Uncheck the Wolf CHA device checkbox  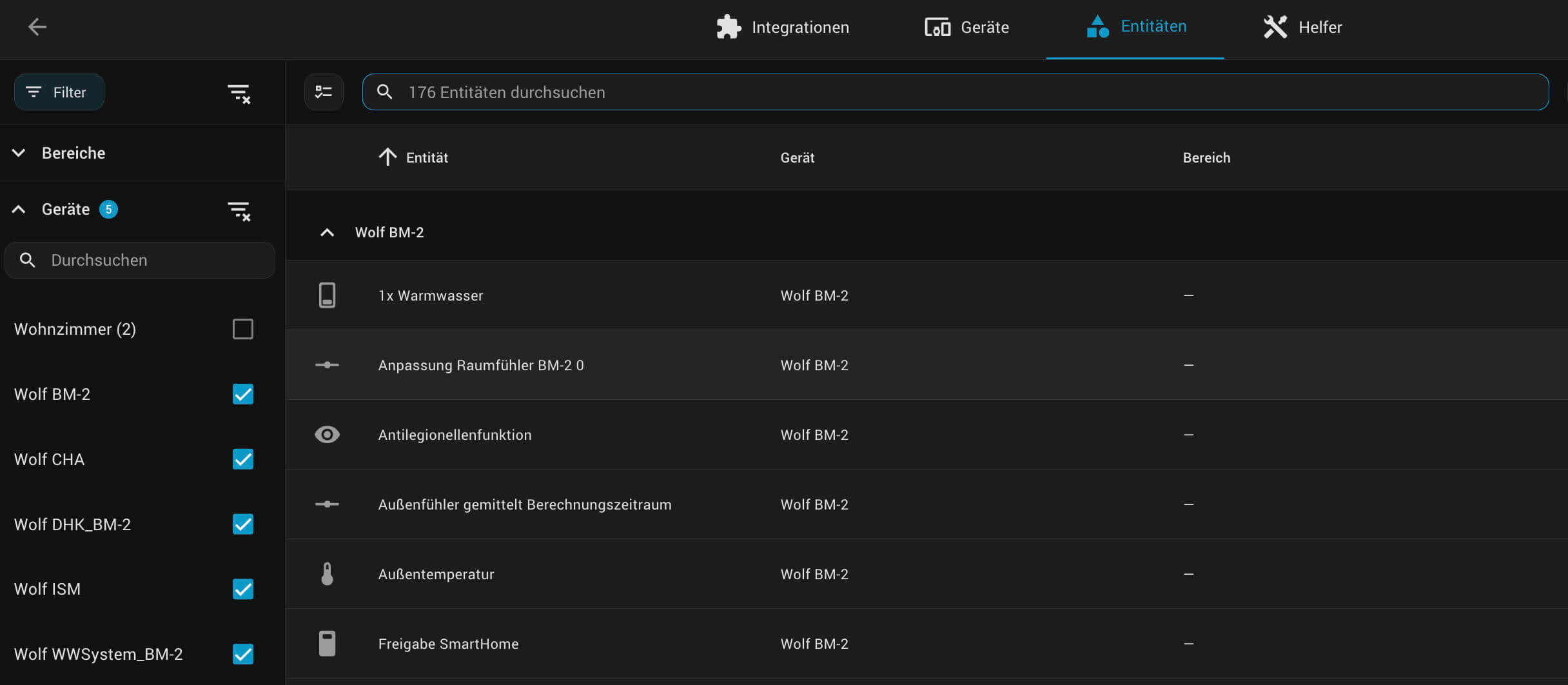click(x=243, y=459)
